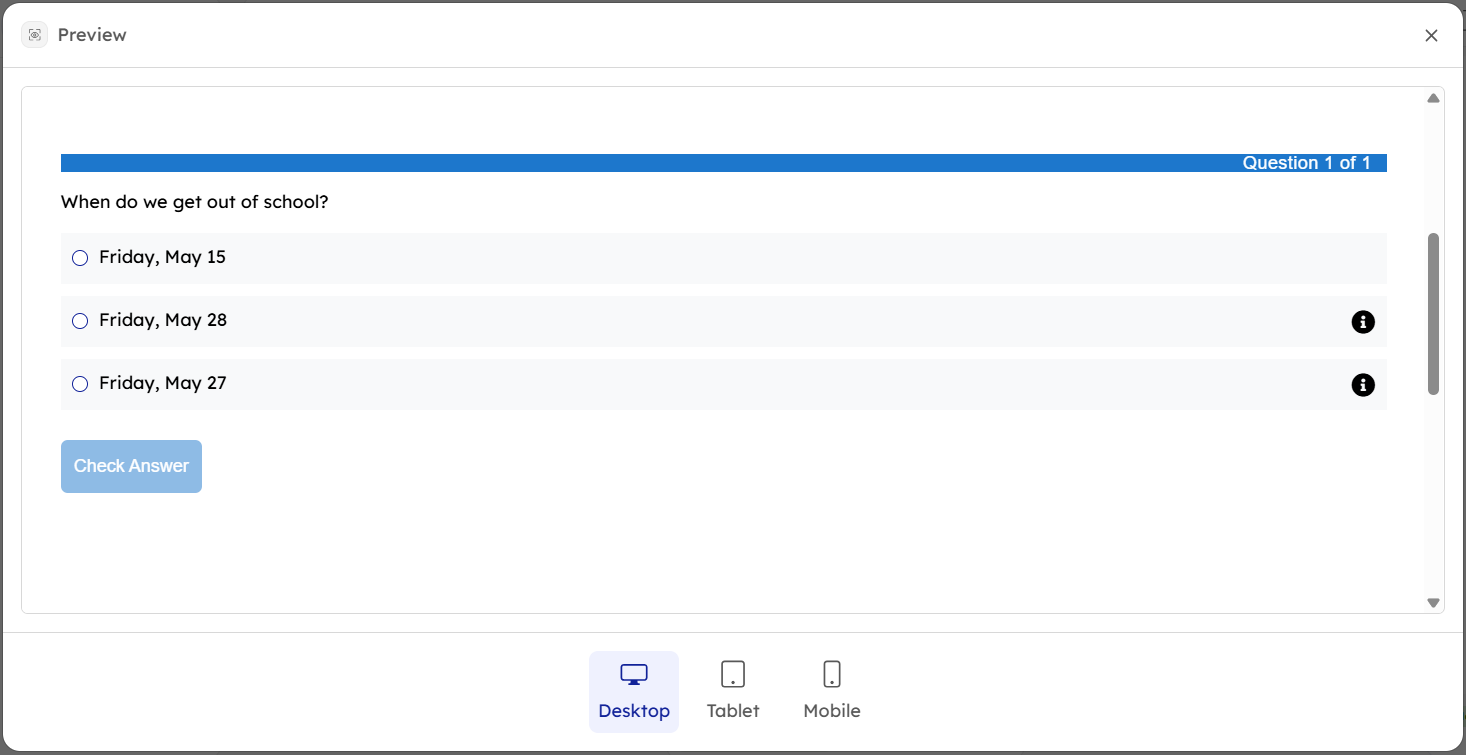The height and width of the screenshot is (755, 1466).
Task: Switch to the Desktop preview tab
Action: pyautogui.click(x=634, y=692)
